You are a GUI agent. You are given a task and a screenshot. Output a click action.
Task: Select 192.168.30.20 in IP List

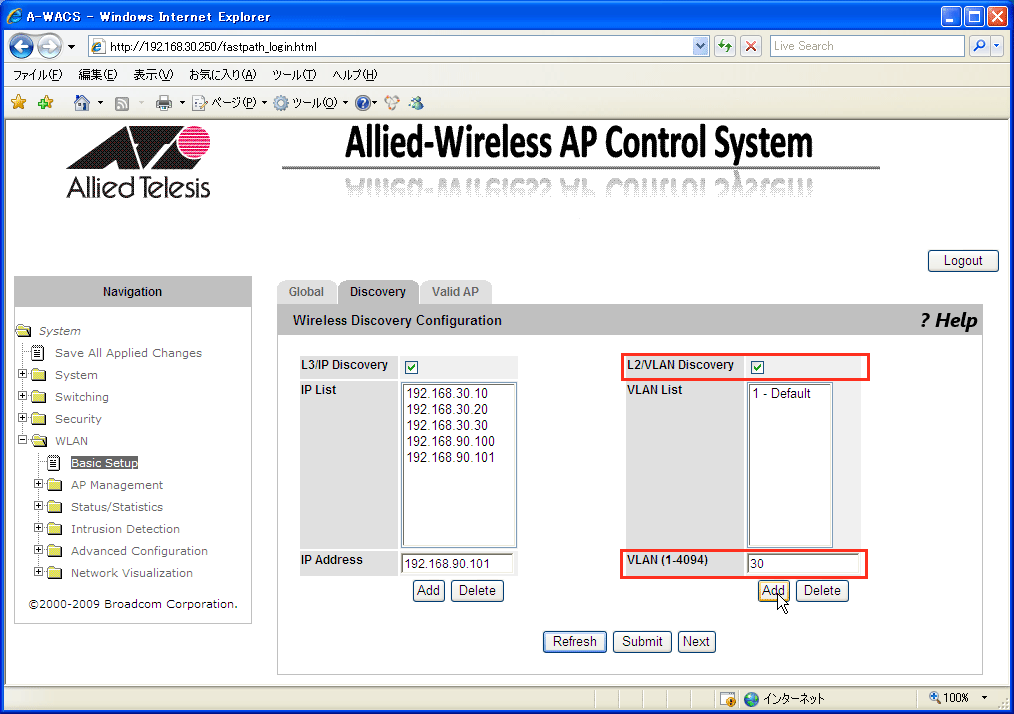click(447, 409)
